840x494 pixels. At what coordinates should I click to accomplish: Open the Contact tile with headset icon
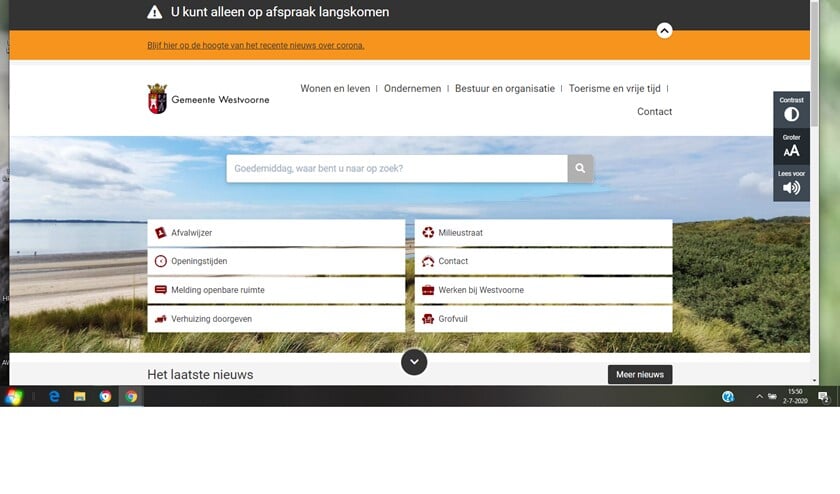[543, 261]
